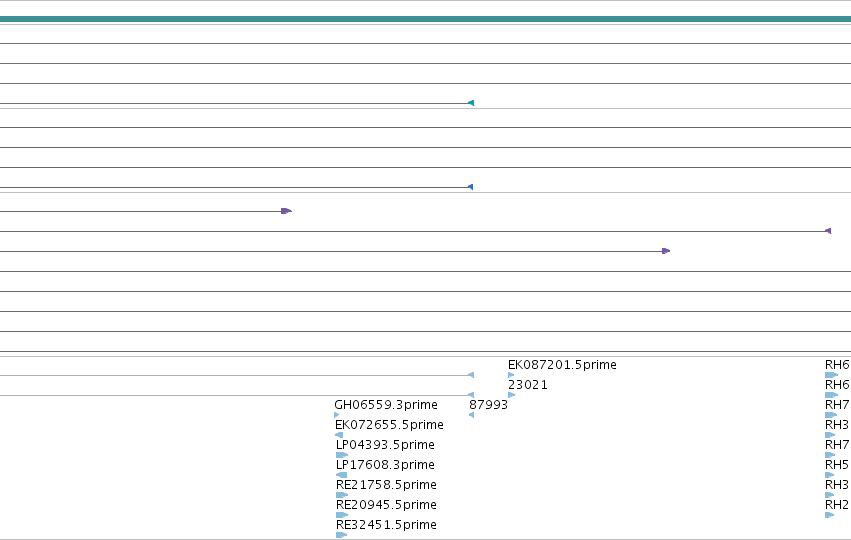Click the shortest purple transcript's right arrowhead
Viewport: 851px width, 540px height.
tap(287, 211)
